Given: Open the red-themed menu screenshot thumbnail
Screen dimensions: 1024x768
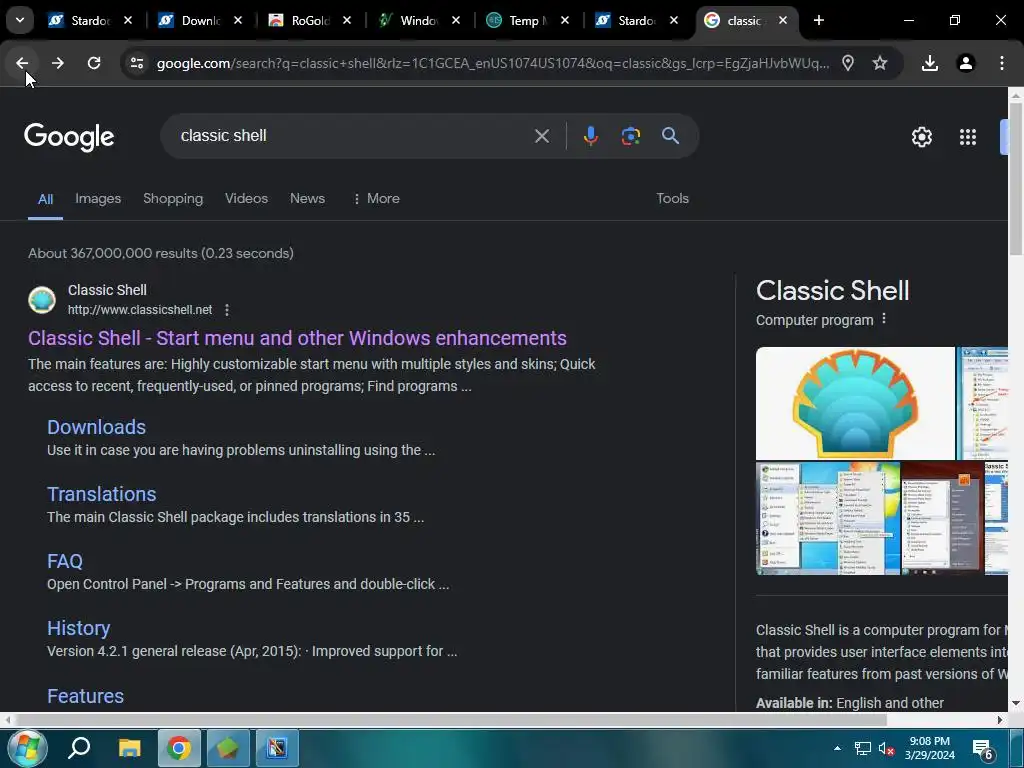Looking at the screenshot, I should point(942,519).
